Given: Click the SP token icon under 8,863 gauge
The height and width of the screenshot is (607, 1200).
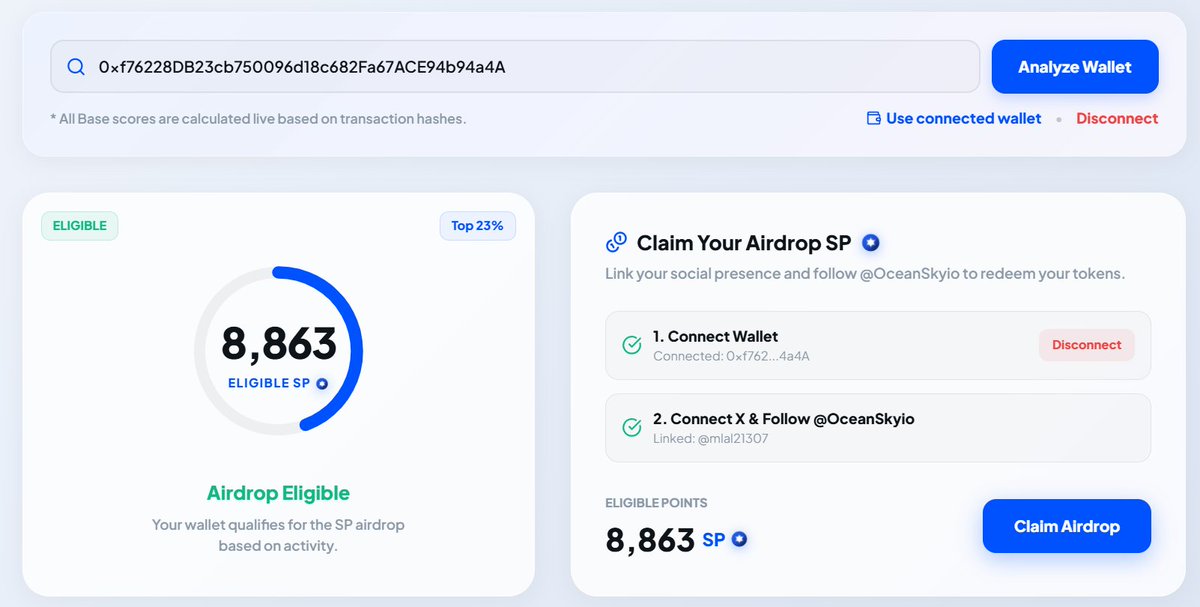Looking at the screenshot, I should click(322, 383).
